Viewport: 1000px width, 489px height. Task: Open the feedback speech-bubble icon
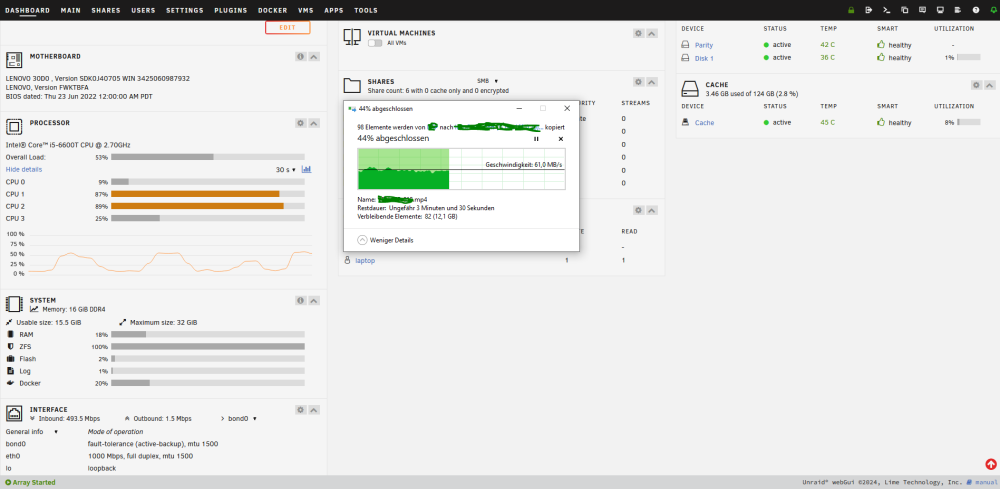(922, 10)
